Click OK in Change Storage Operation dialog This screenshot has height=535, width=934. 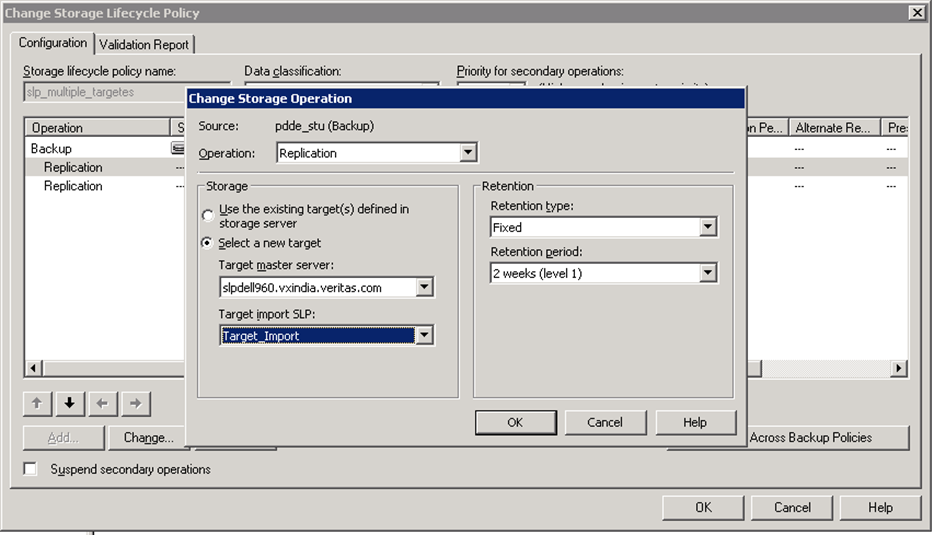coord(515,422)
